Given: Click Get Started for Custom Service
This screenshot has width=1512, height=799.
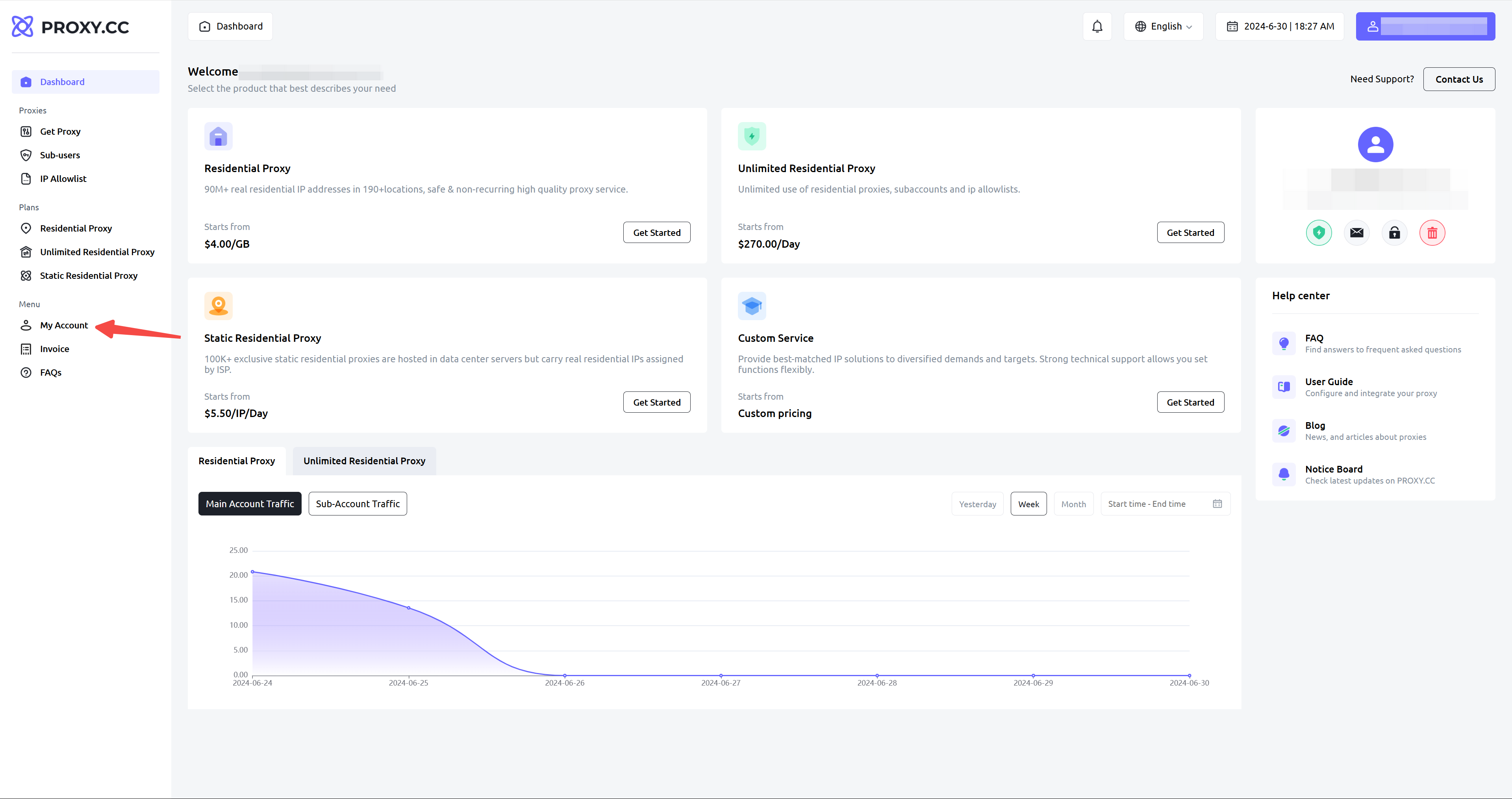Looking at the screenshot, I should (1190, 402).
